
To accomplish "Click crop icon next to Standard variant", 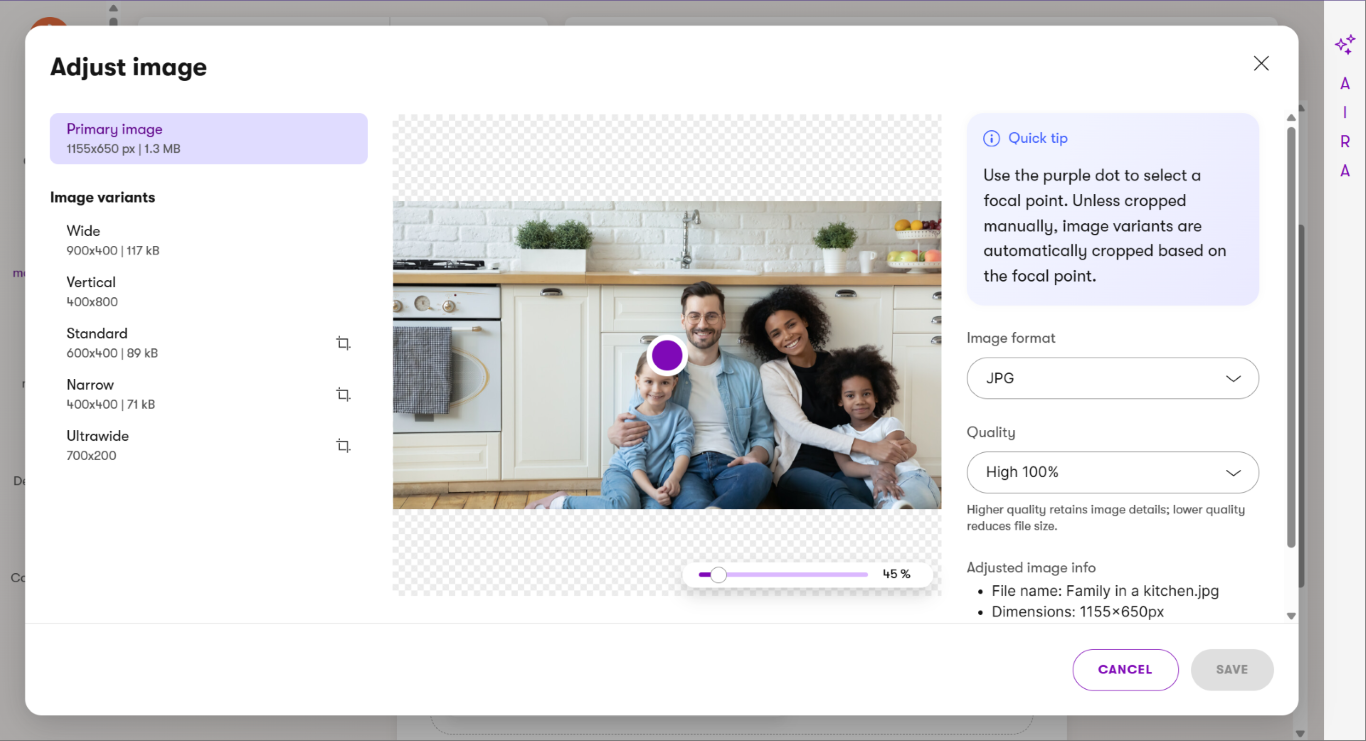I will (x=343, y=343).
